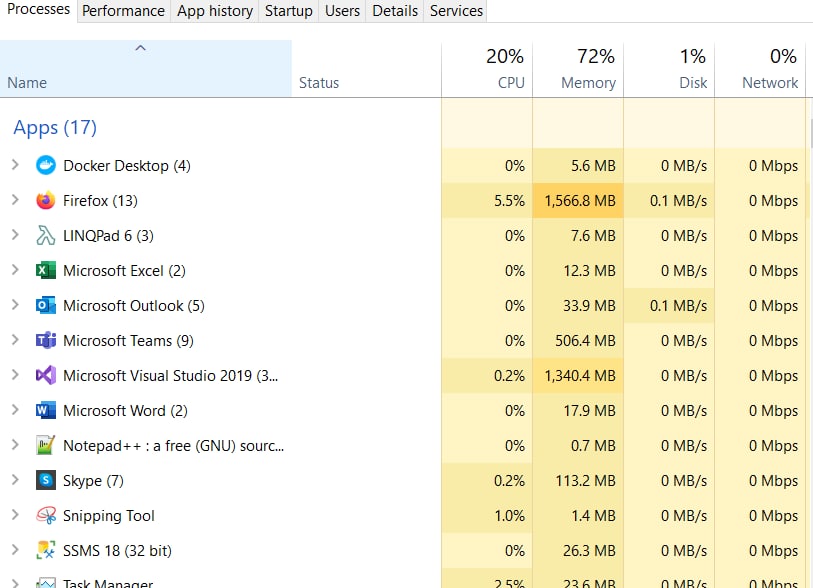Expand the SSMS 18 process group

15,550
